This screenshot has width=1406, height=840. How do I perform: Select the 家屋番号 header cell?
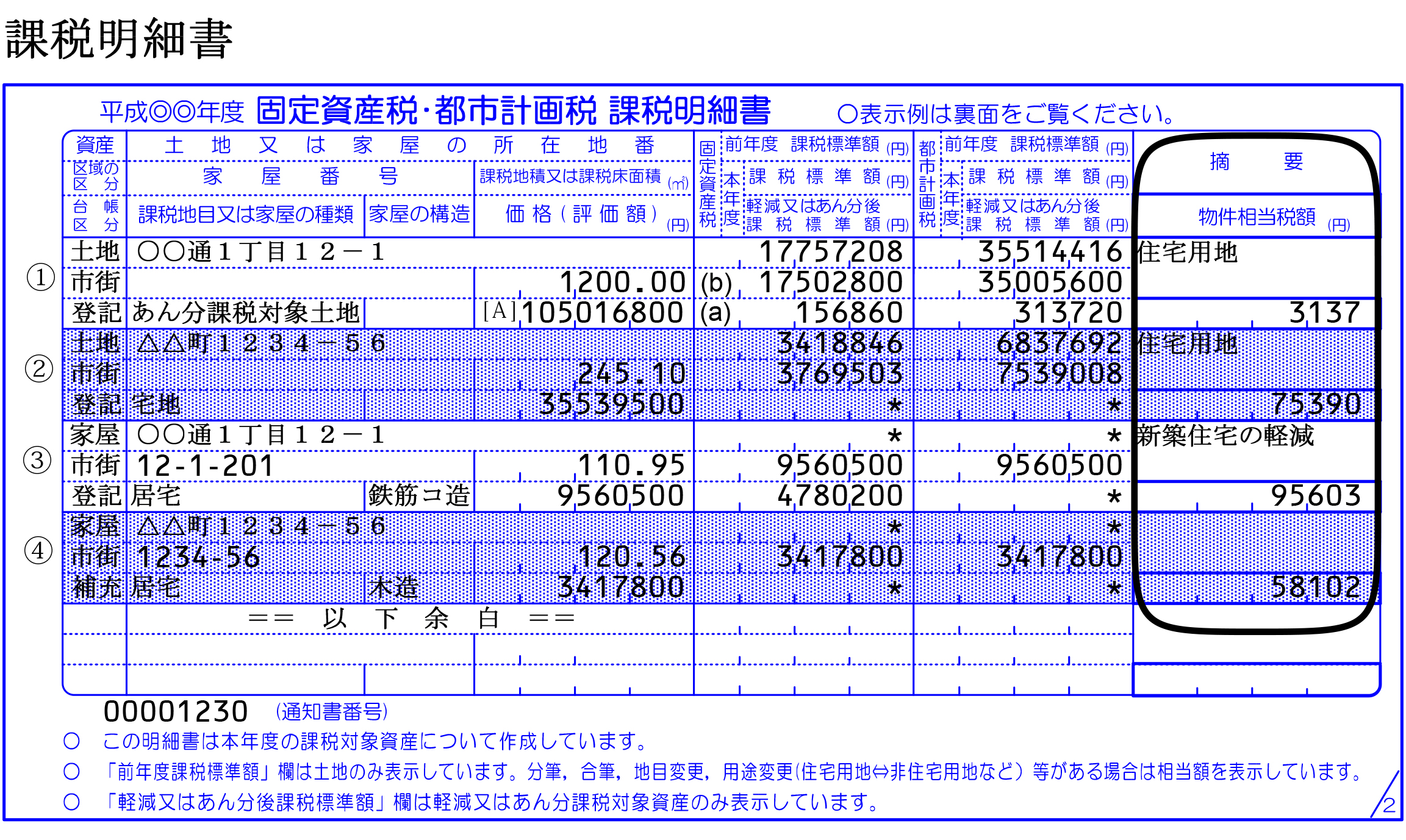pos(300,177)
